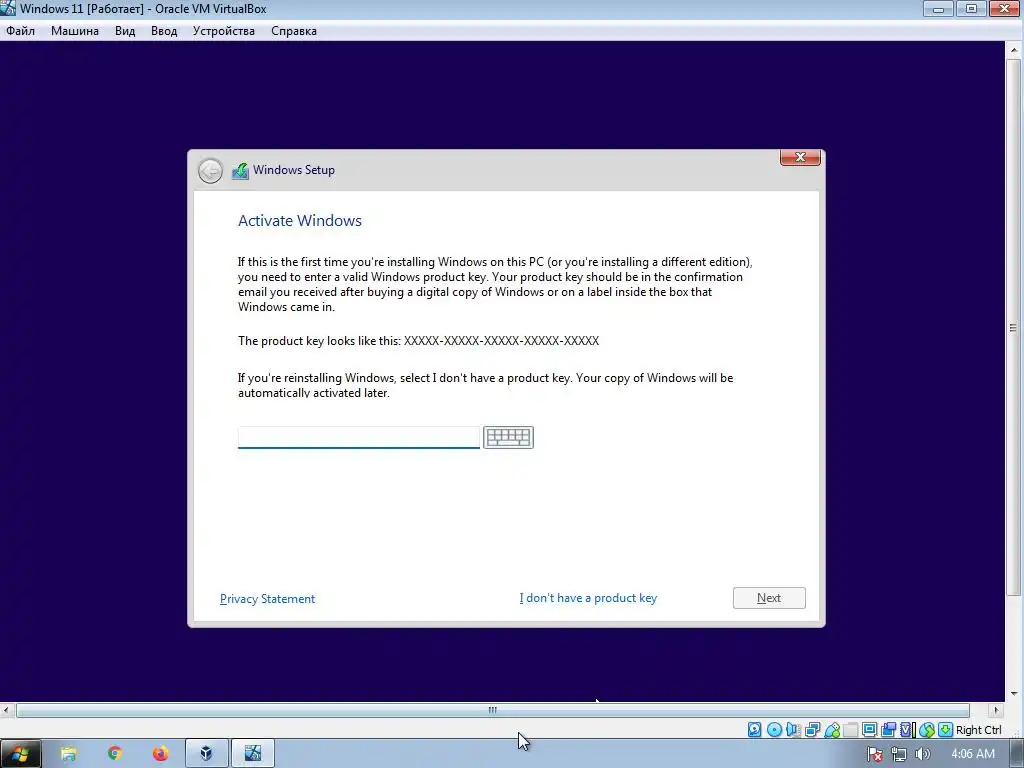Open the Вид menu

tap(125, 31)
